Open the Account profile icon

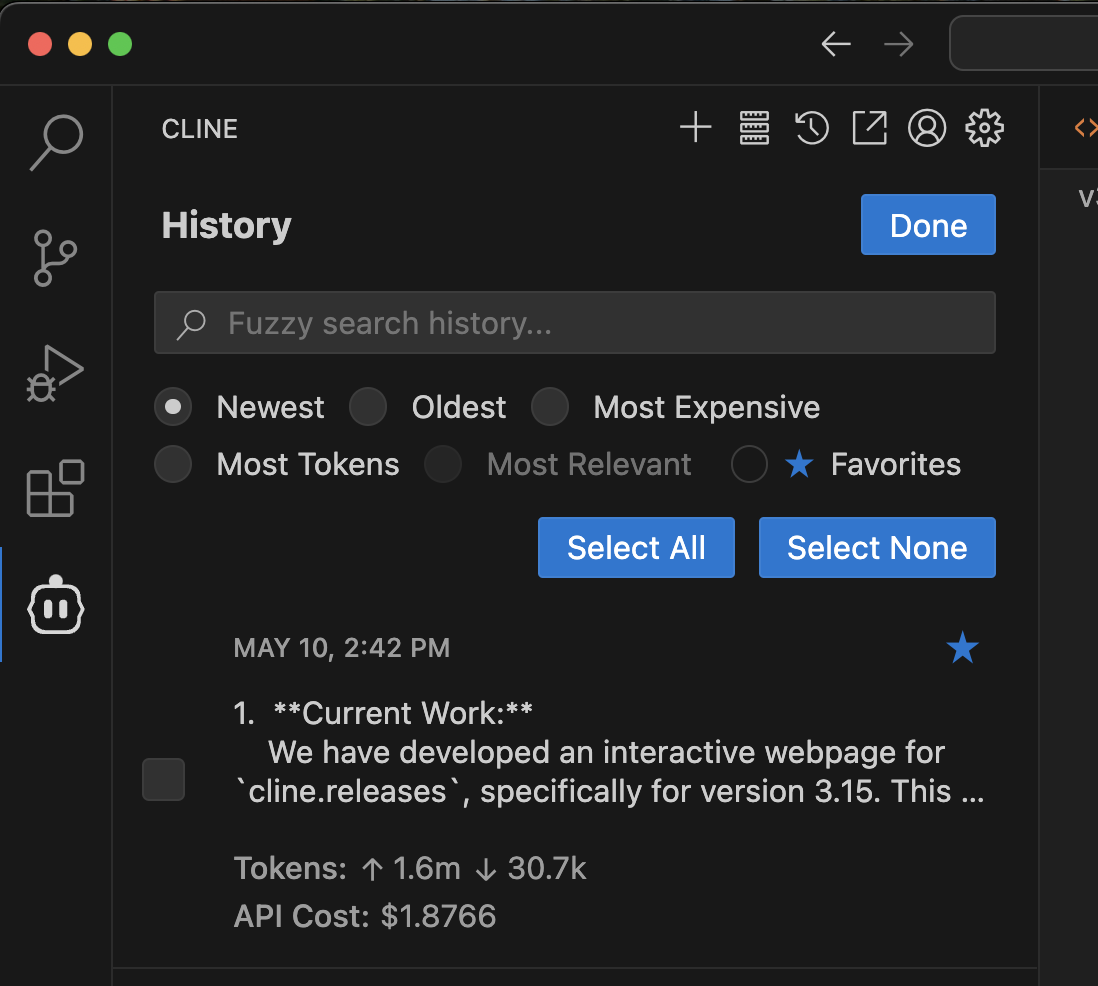point(927,128)
